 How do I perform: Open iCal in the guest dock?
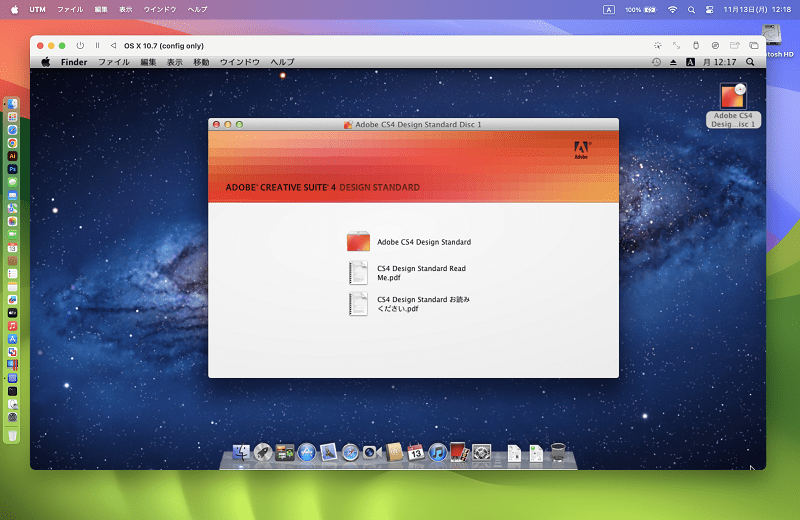pyautogui.click(x=416, y=452)
